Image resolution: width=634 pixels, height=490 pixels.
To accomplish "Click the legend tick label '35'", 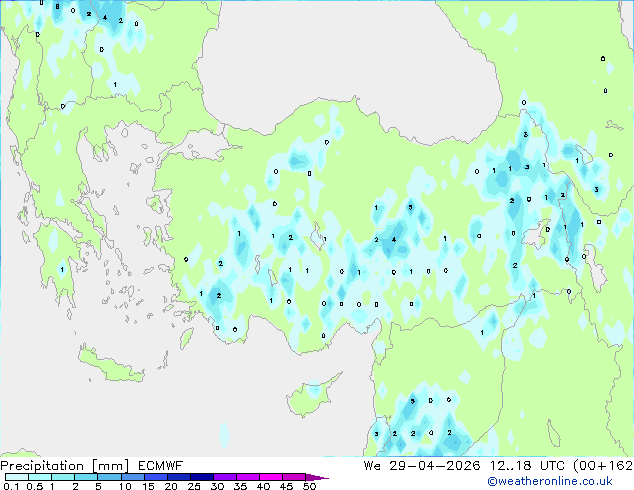I will (x=240, y=486).
